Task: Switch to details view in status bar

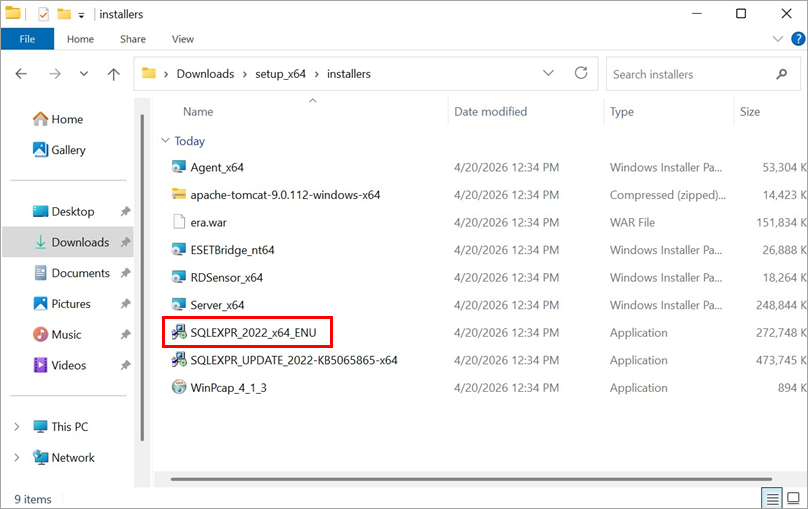Action: click(x=772, y=498)
